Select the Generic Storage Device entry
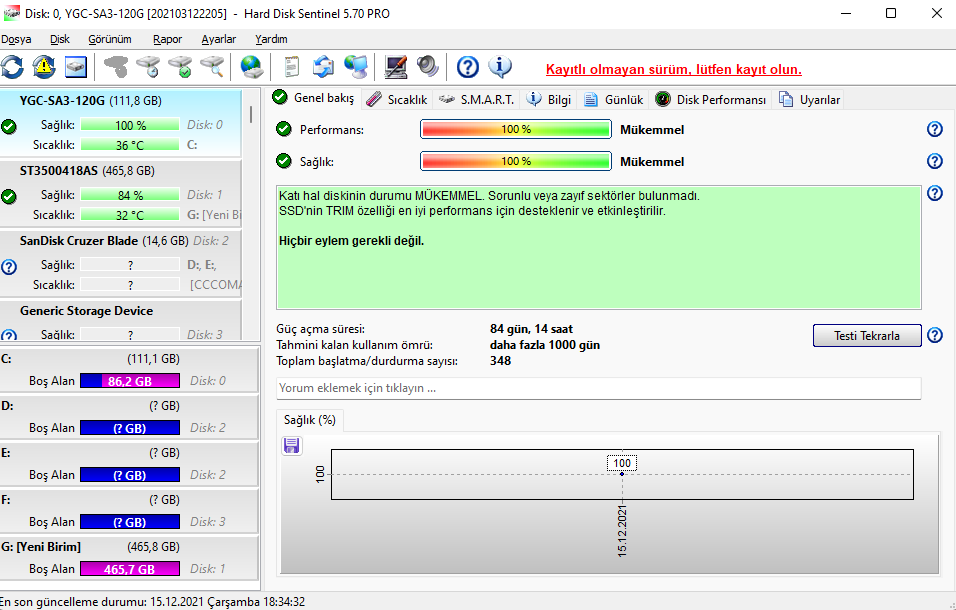Image resolution: width=956 pixels, height=610 pixels. click(x=121, y=321)
